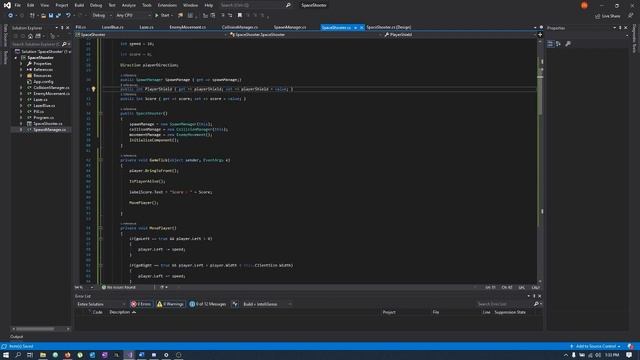The image size is (640, 360).
Task: Select Program.cs in Solution Explorer
Action: (x=43, y=118)
